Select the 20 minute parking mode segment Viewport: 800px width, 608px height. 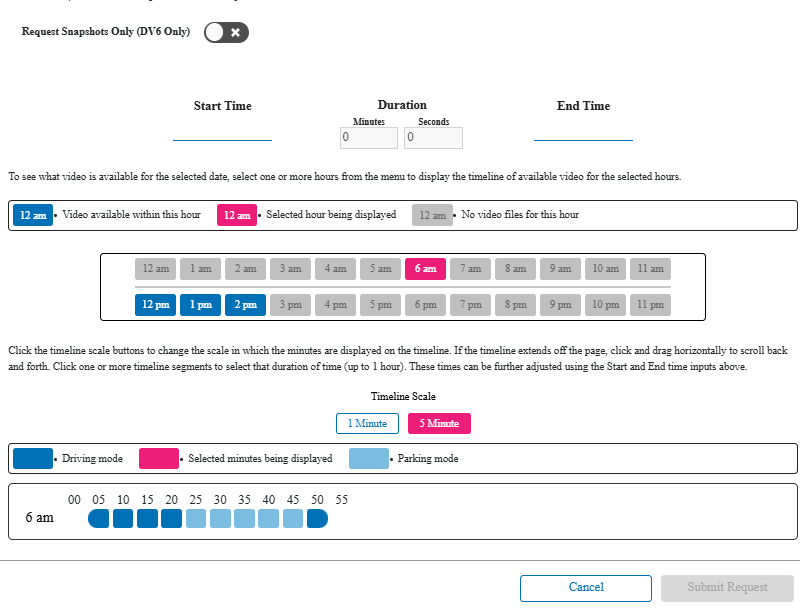point(196,518)
